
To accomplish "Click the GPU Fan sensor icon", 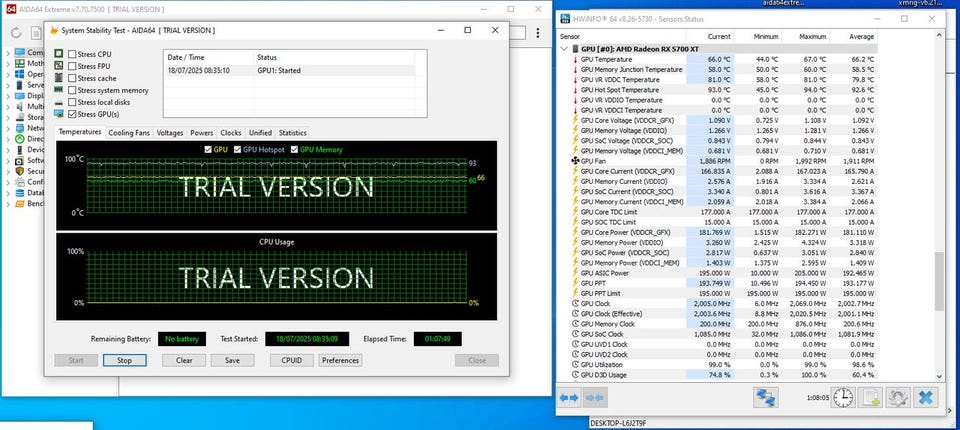I will point(574,160).
